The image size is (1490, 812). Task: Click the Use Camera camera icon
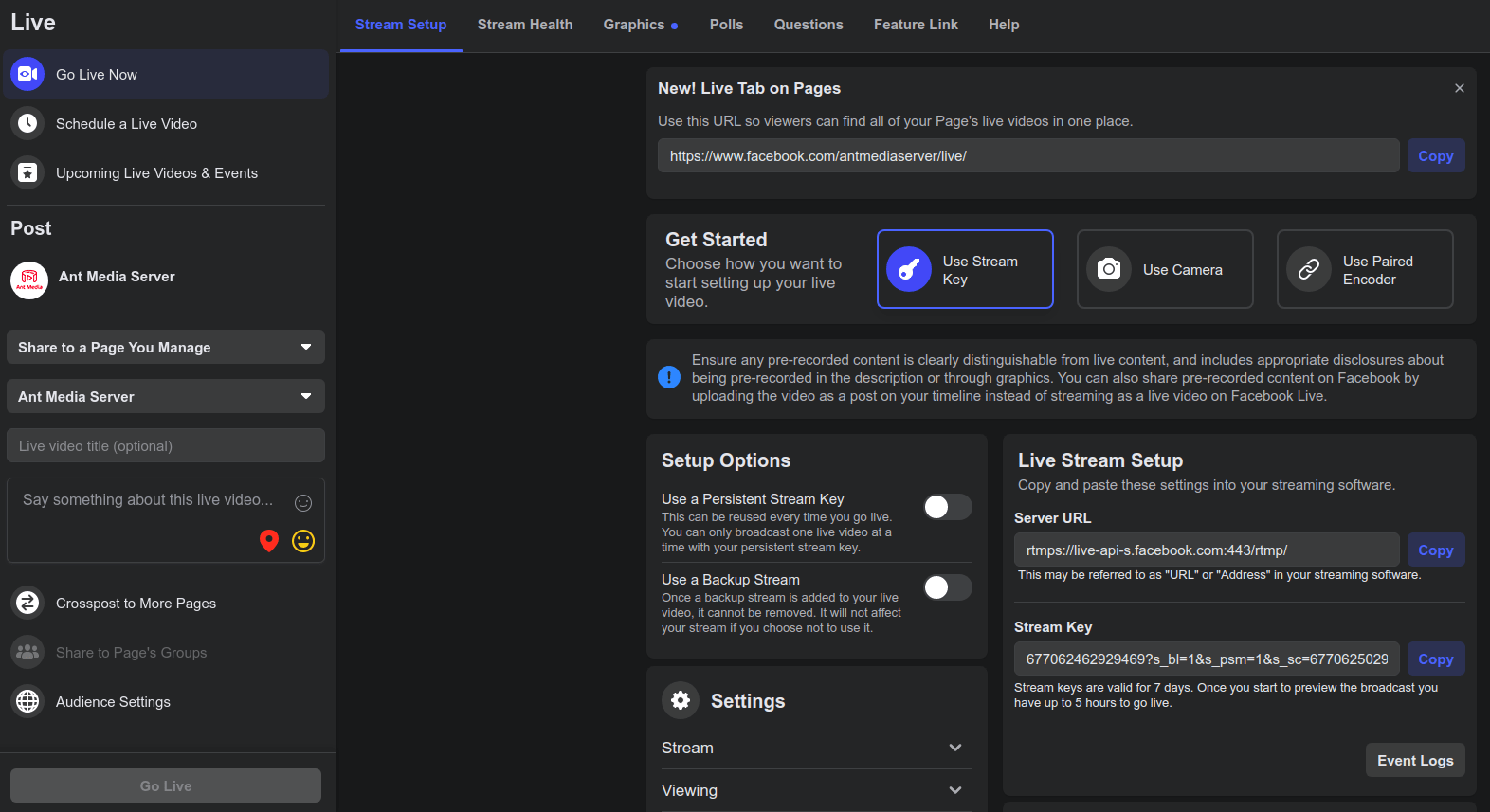[1109, 269]
